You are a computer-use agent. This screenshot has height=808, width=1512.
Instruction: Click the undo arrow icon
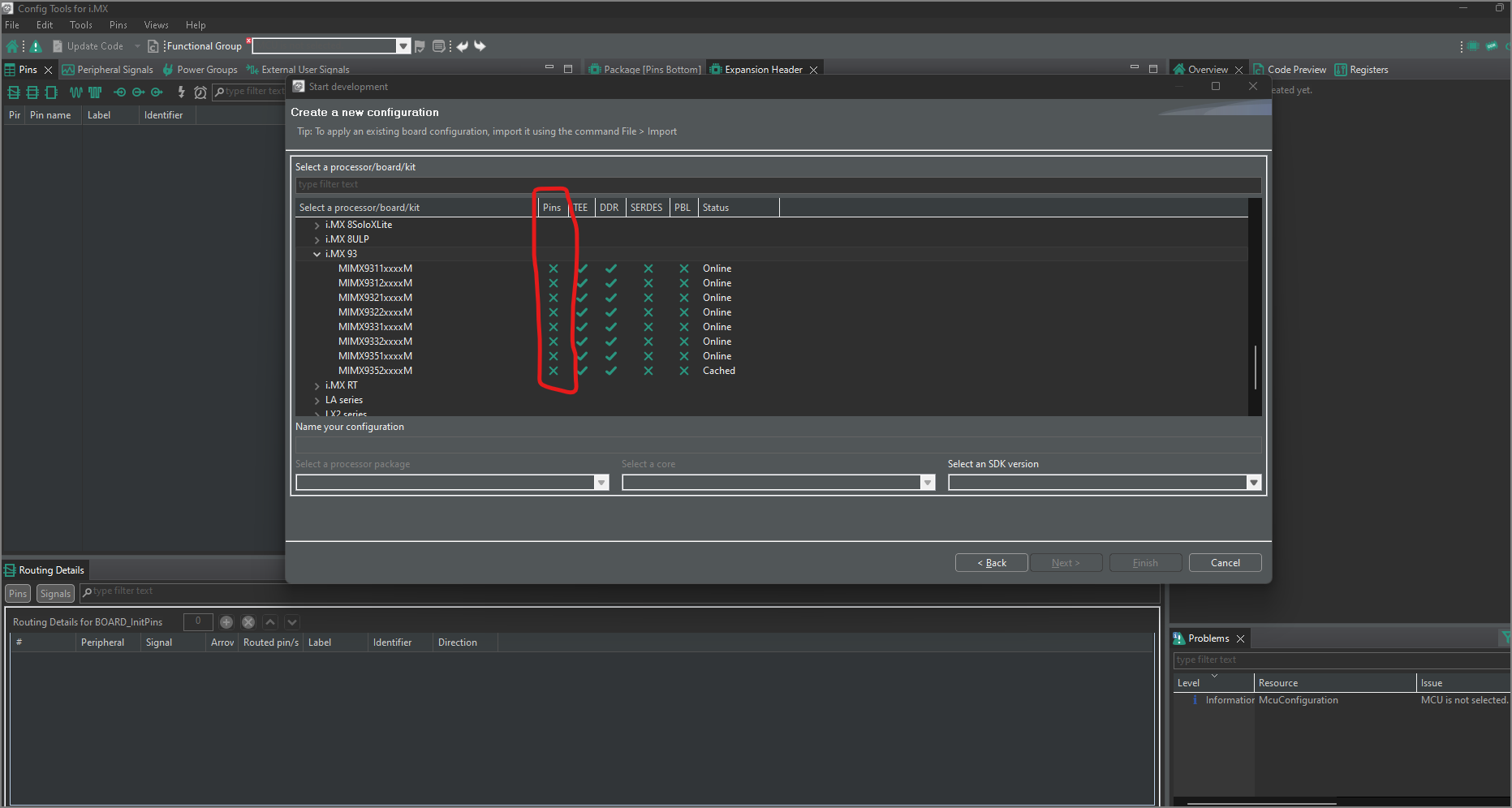[x=462, y=46]
